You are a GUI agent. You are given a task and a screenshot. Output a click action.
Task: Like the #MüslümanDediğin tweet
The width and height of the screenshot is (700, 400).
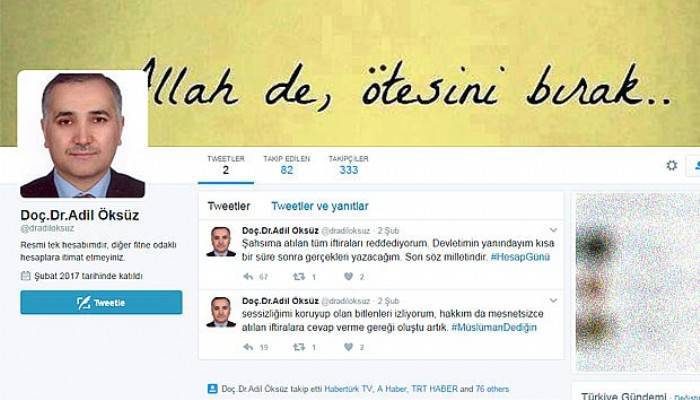click(x=349, y=347)
